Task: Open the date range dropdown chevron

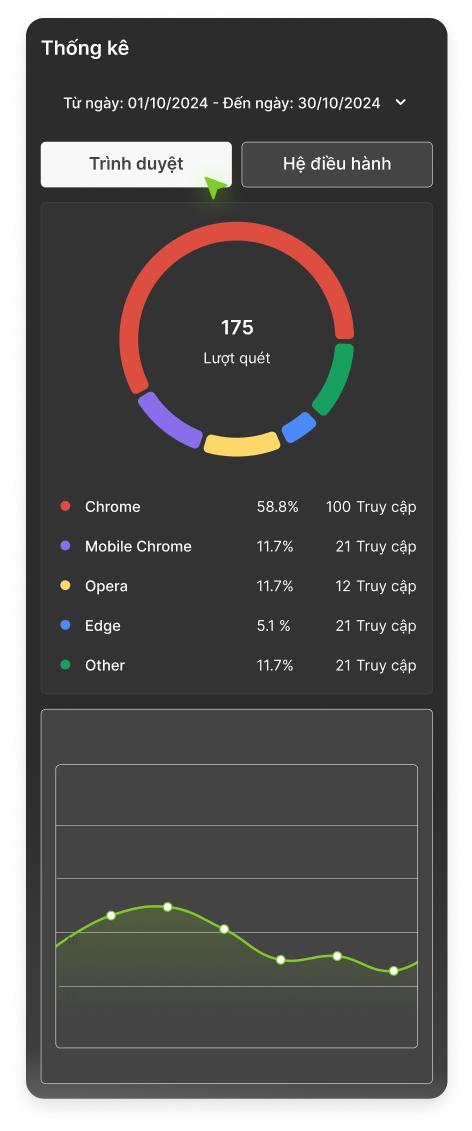Action: pos(401,102)
